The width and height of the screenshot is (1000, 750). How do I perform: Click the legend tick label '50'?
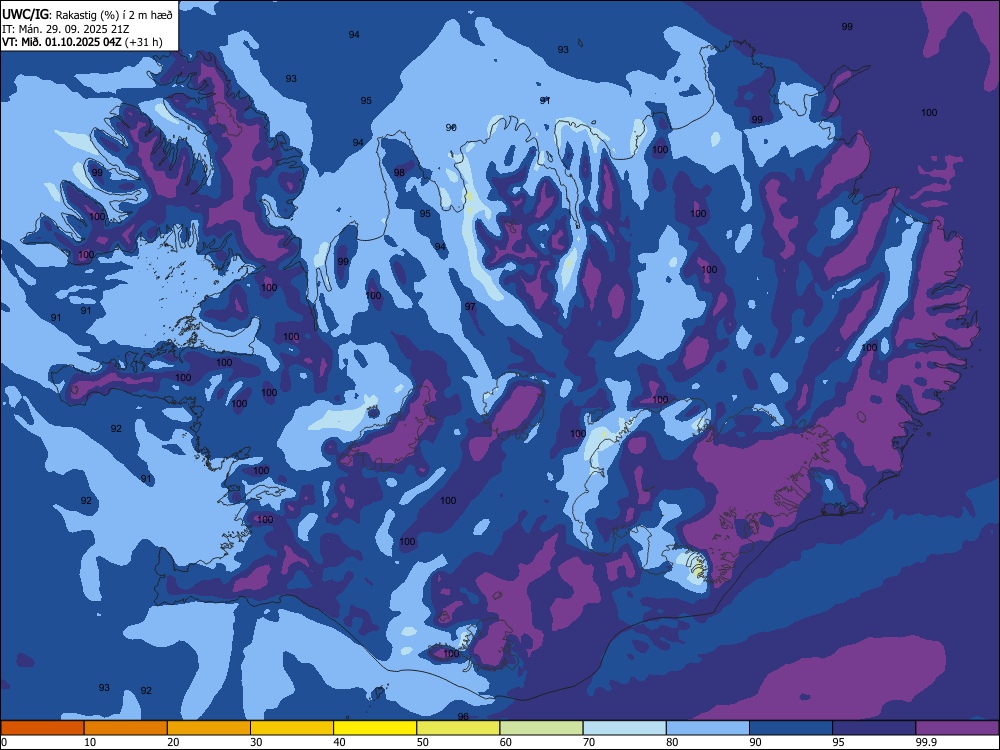[x=423, y=742]
